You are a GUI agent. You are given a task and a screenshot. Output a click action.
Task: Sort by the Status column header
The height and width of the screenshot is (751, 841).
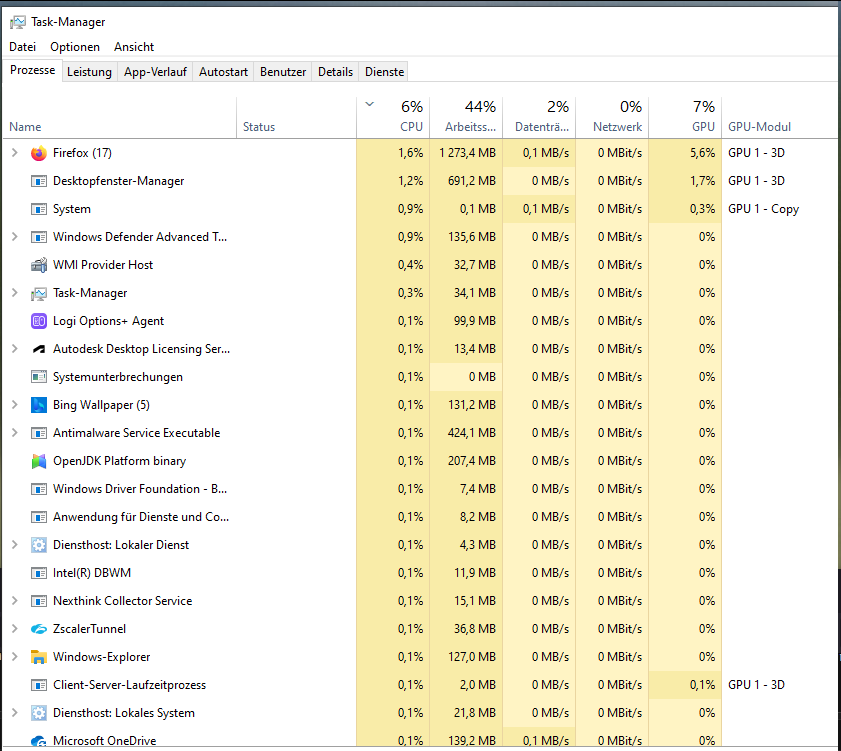pos(296,117)
